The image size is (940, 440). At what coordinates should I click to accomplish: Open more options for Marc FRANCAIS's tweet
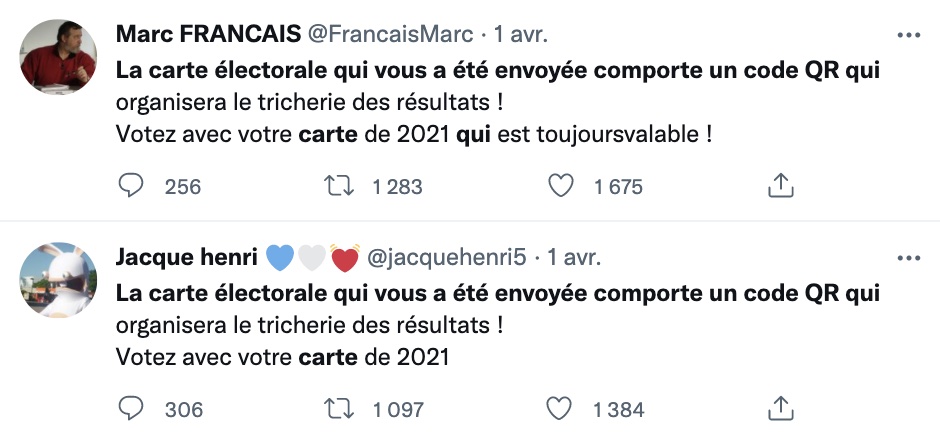pos(908,35)
